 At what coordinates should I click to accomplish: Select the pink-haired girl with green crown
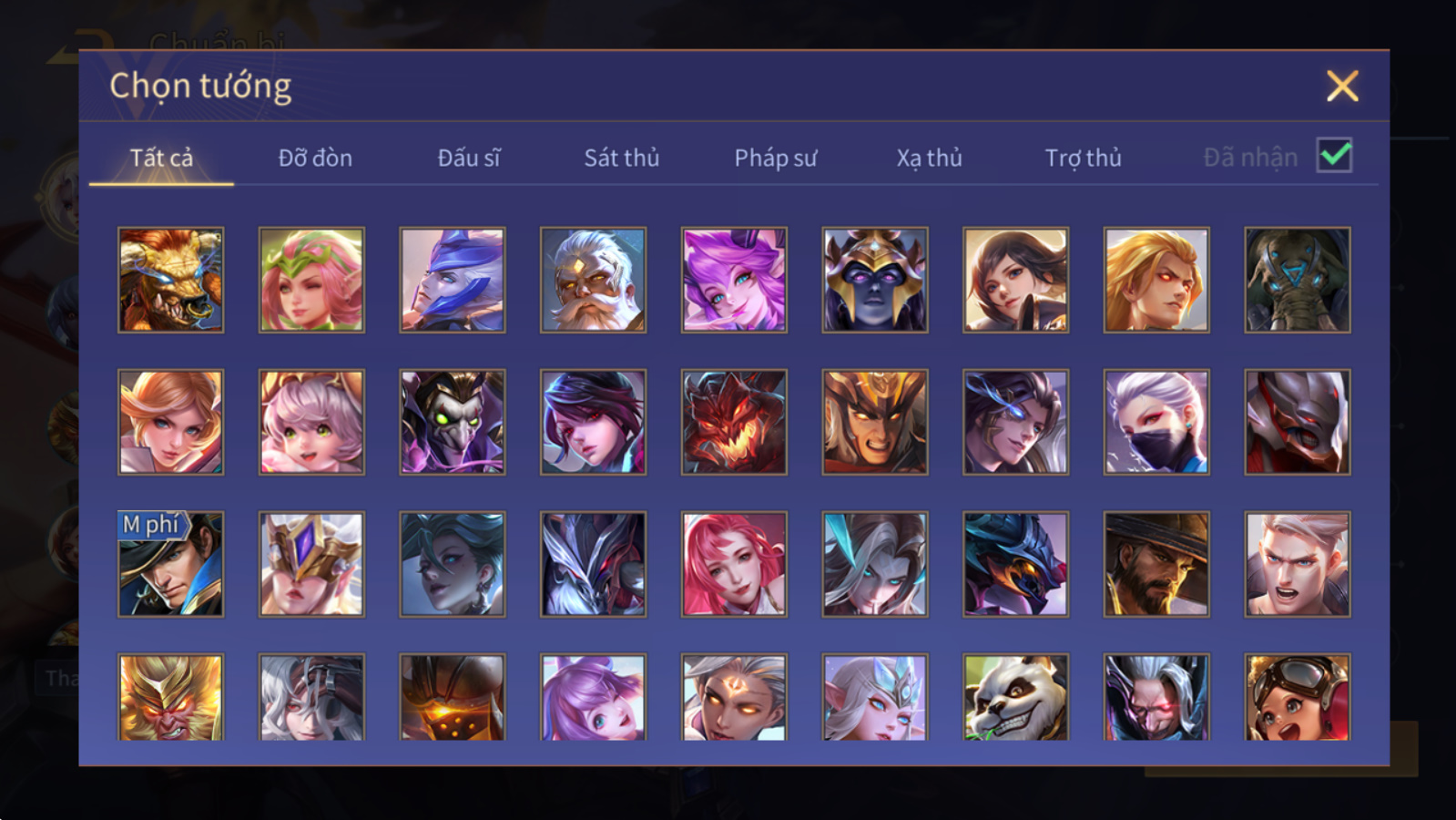(311, 280)
